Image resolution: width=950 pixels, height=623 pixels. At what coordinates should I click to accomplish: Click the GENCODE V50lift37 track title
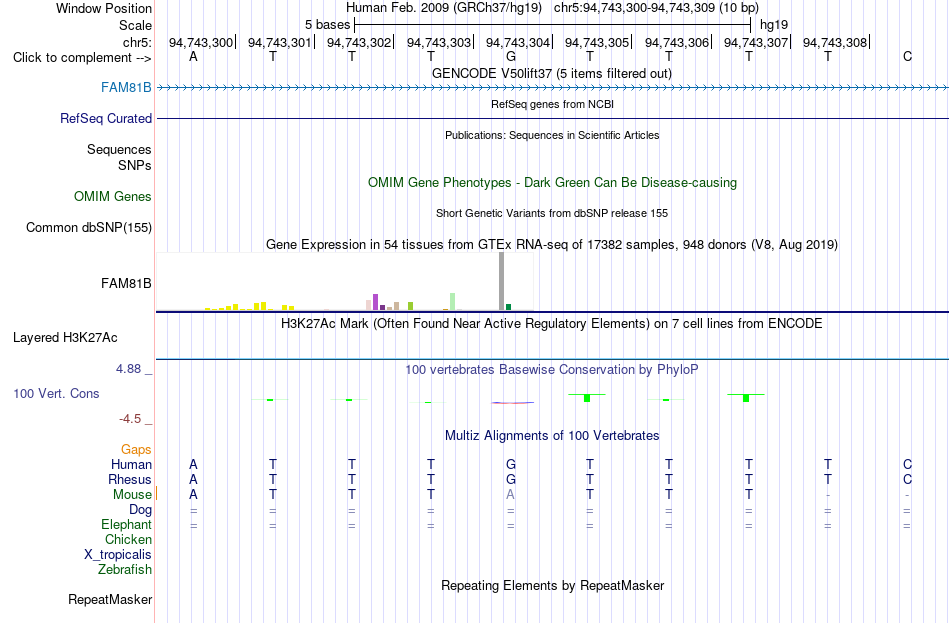tap(551, 73)
